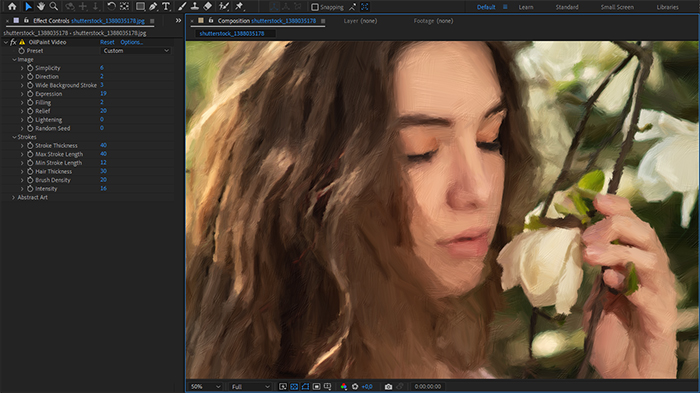Open Default workspace menu icon
700x393 pixels.
[x=505, y=7]
